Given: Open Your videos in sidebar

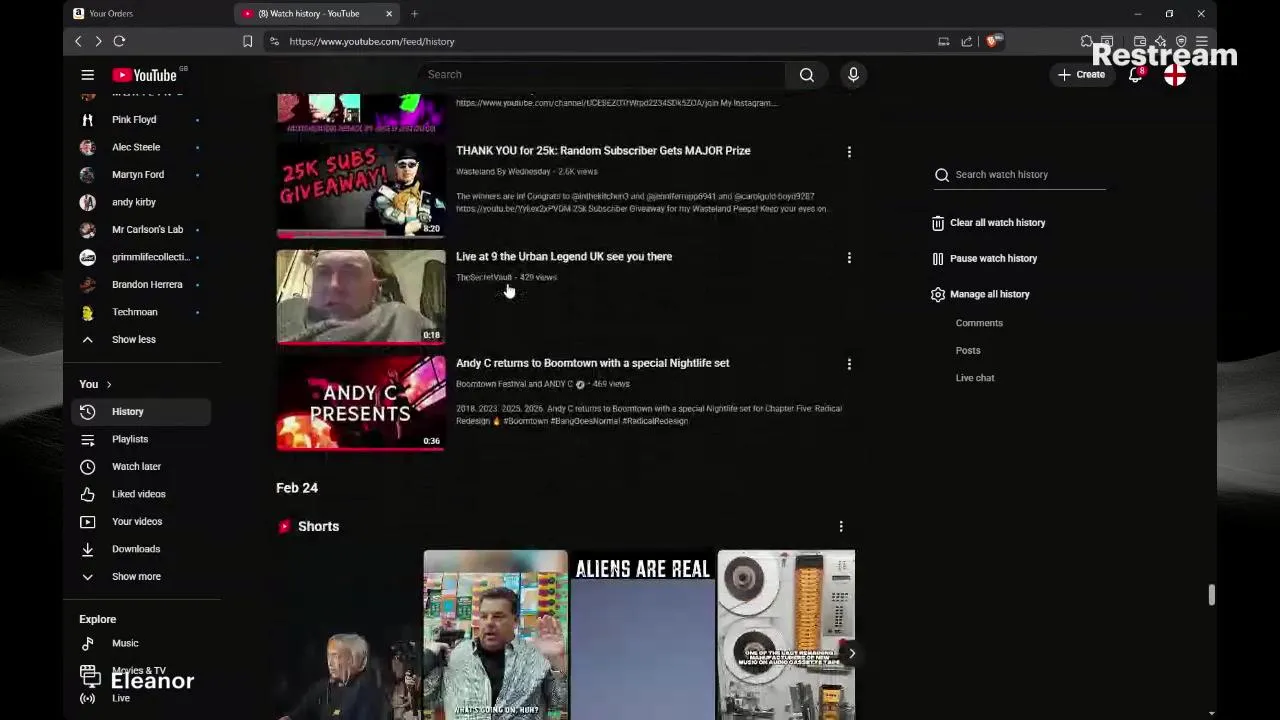Looking at the screenshot, I should [140, 521].
